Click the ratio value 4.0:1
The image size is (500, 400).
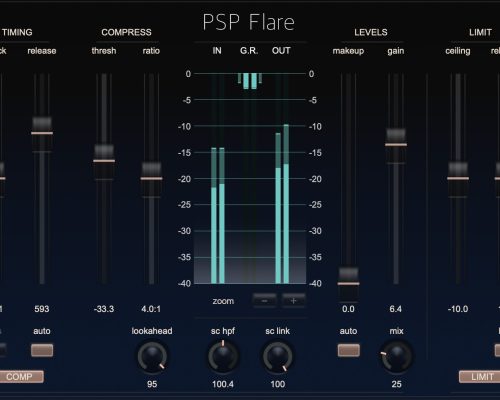pyautogui.click(x=151, y=309)
